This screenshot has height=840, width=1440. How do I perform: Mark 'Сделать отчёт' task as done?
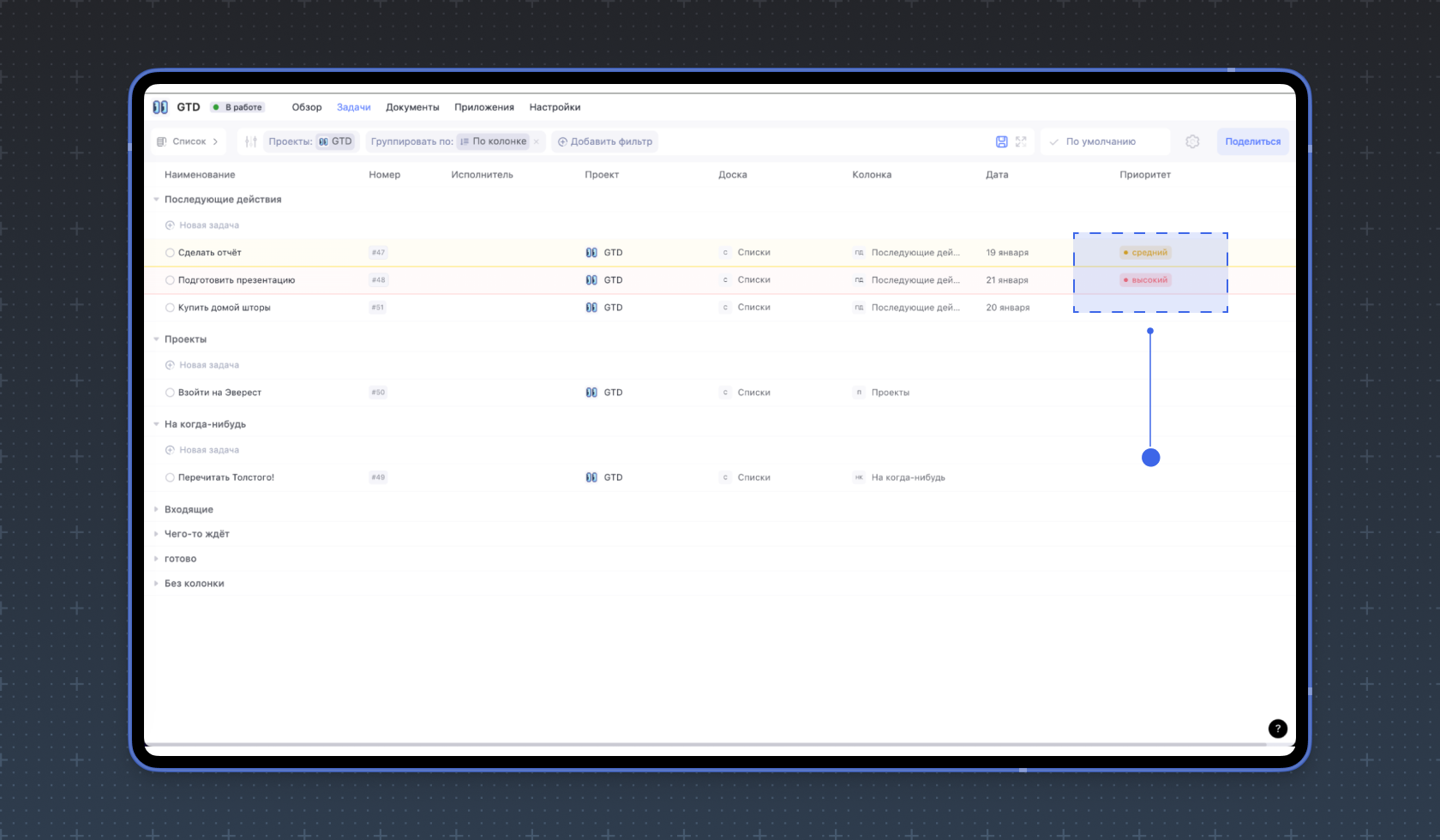tap(170, 253)
